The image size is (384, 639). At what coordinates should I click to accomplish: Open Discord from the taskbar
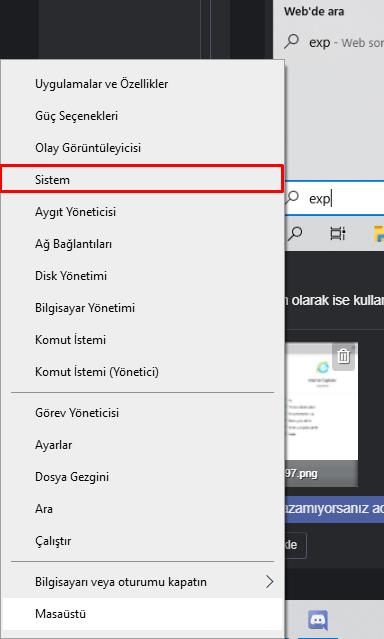click(x=318, y=620)
